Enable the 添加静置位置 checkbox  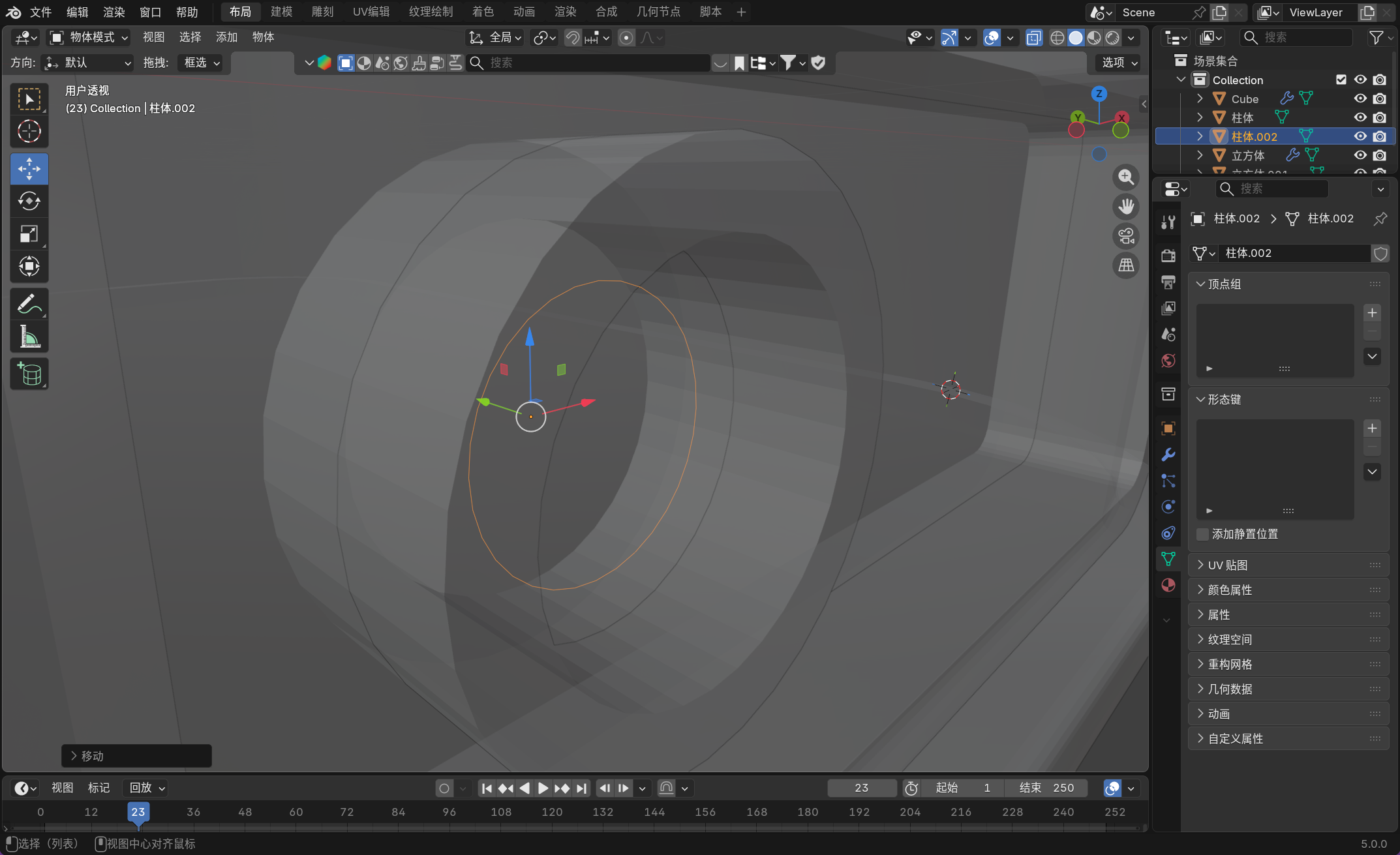pos(1202,534)
